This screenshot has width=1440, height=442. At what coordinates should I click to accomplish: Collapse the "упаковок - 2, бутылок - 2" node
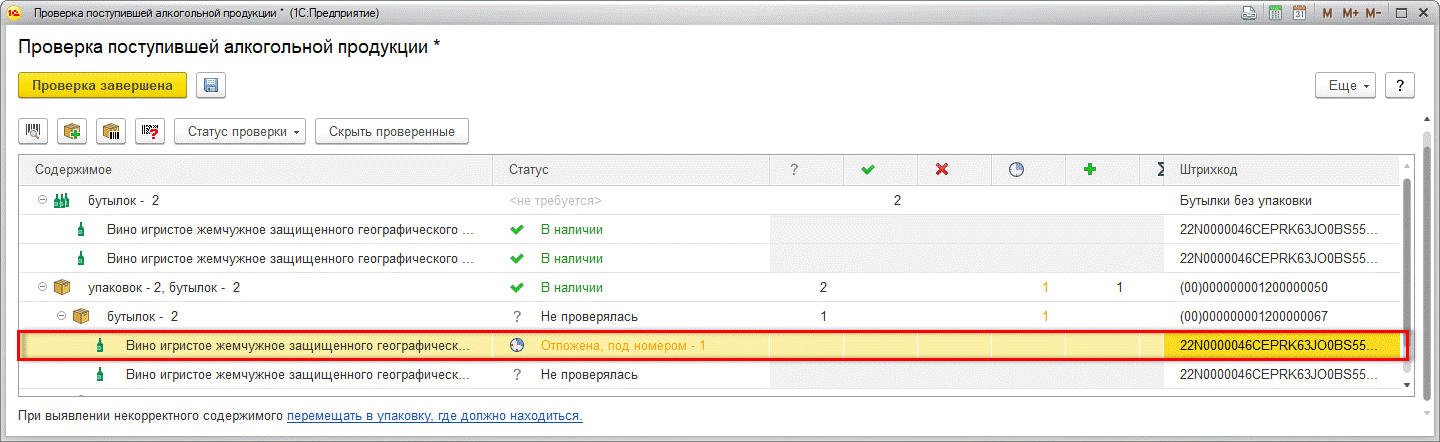[42, 288]
